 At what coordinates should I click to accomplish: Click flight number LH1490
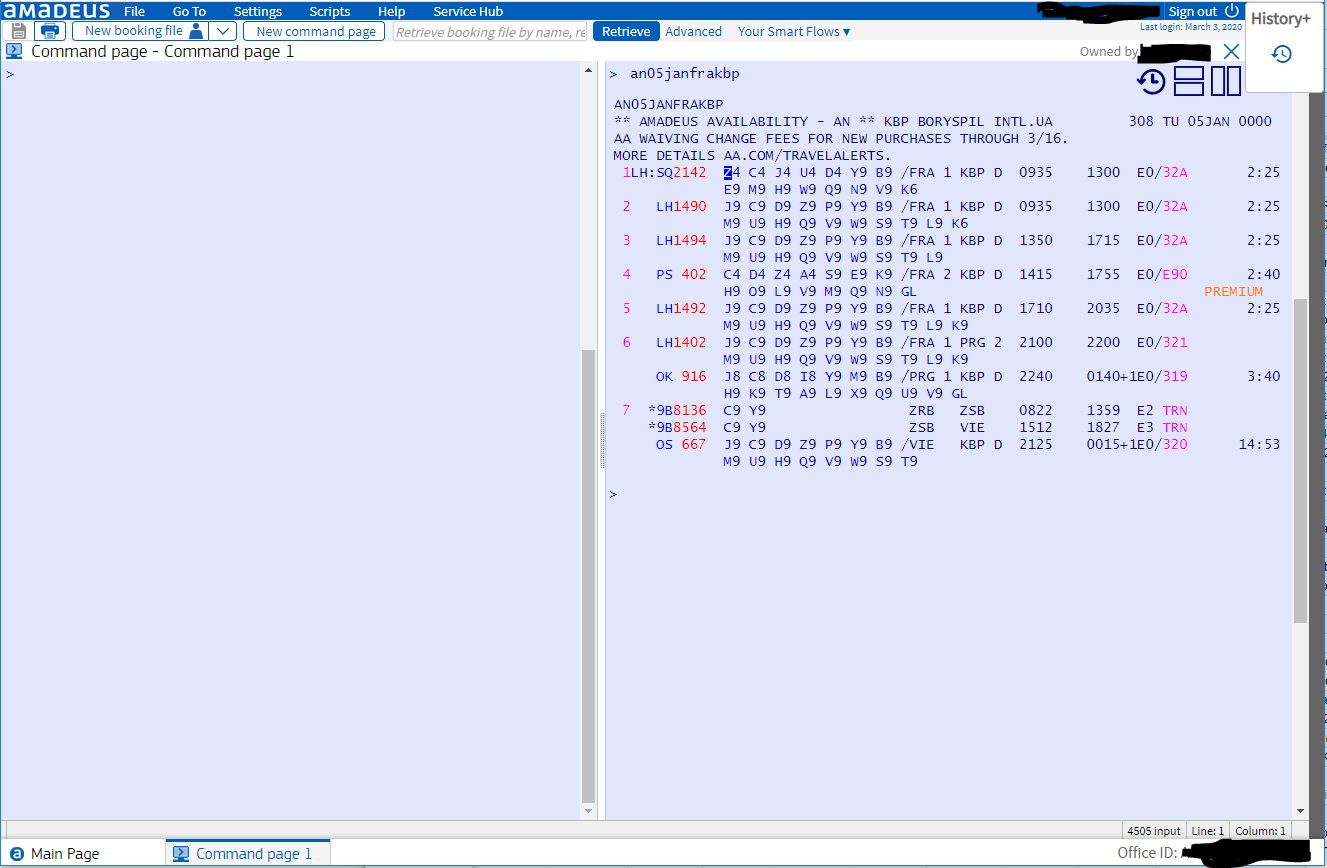[x=681, y=206]
